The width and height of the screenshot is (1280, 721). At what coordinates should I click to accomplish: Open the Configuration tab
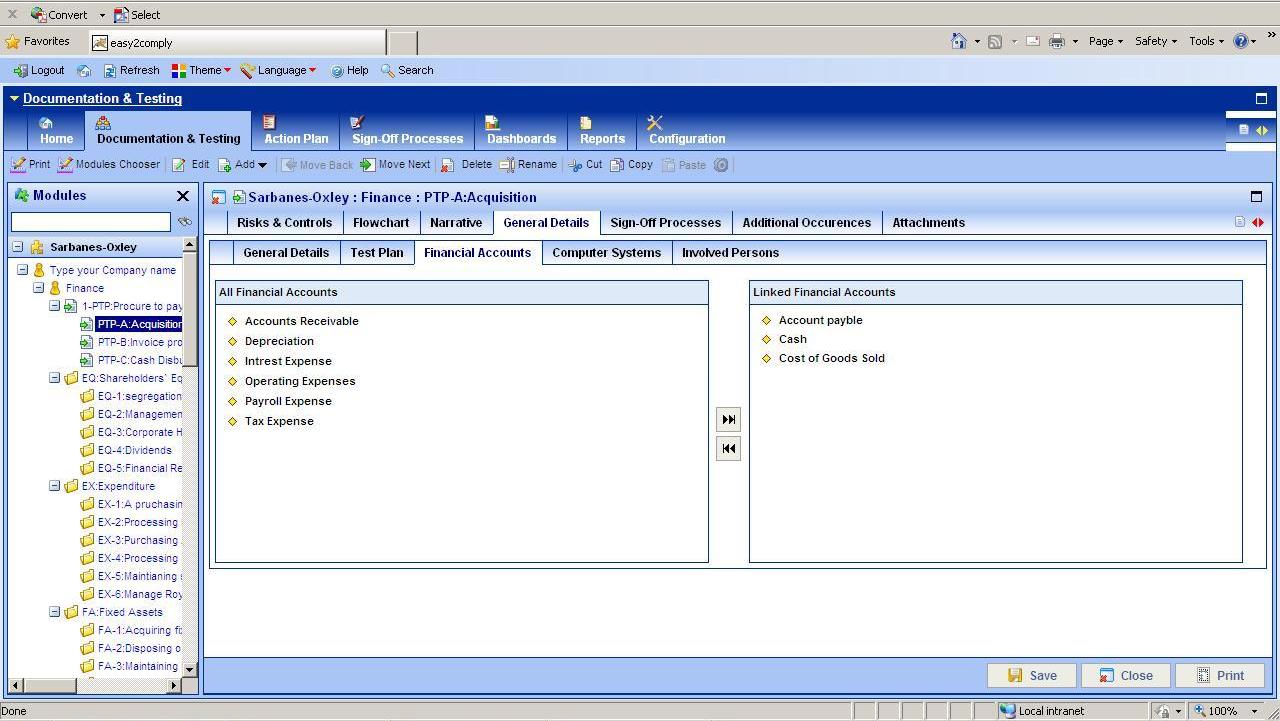[x=687, y=131]
